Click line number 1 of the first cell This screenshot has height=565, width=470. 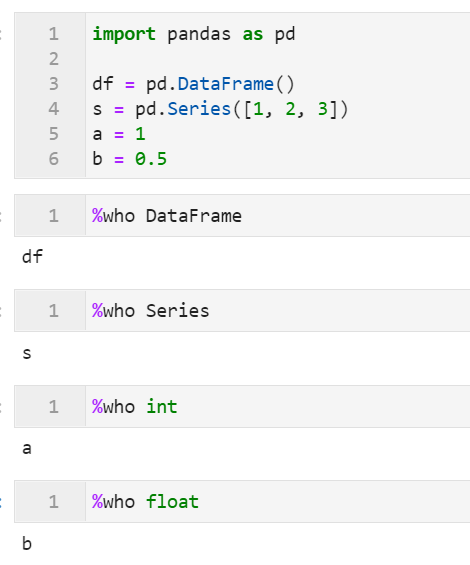tap(54, 35)
